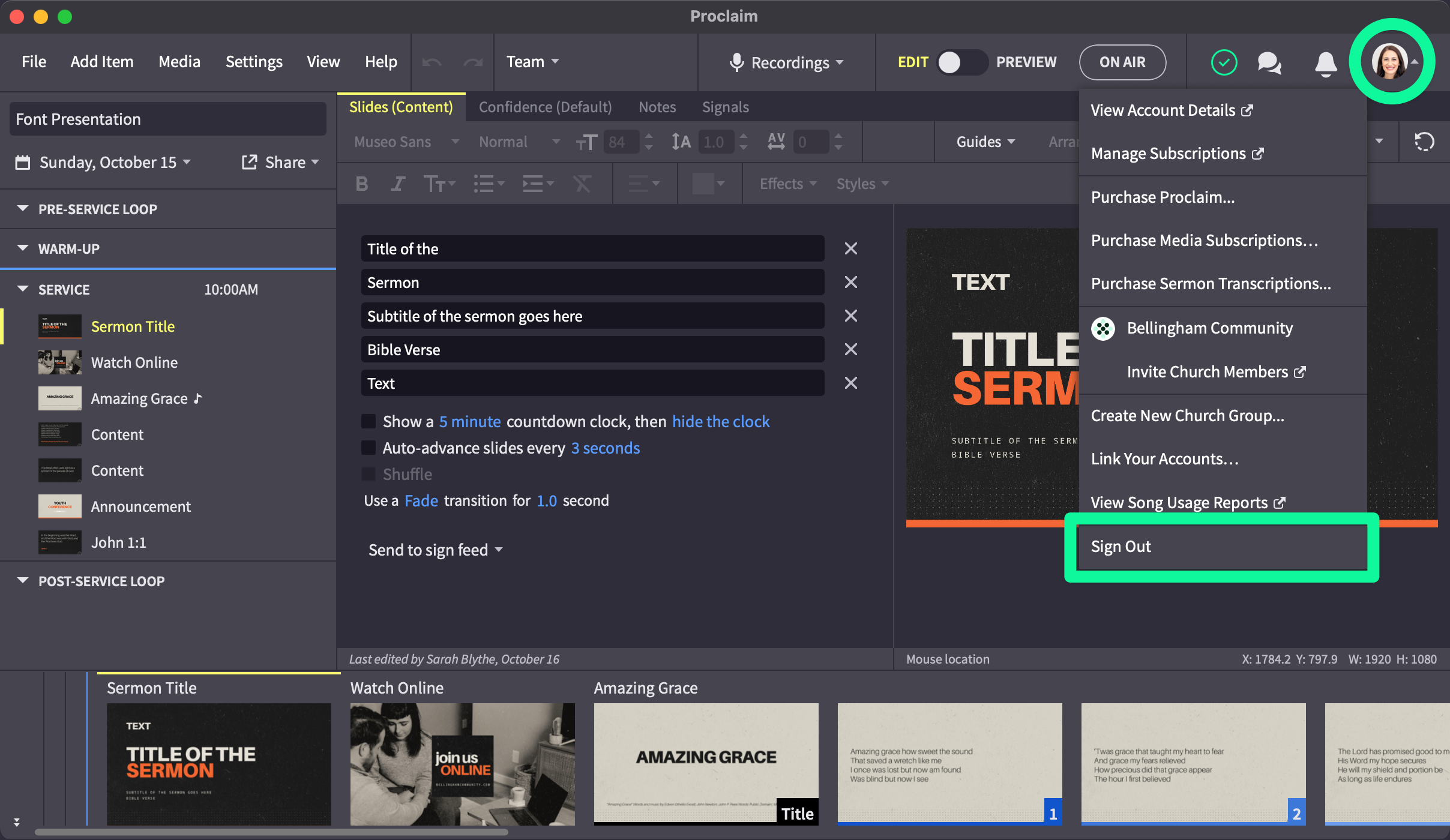1450x840 pixels.
Task: Remove the Bible Verse field
Action: (x=850, y=349)
